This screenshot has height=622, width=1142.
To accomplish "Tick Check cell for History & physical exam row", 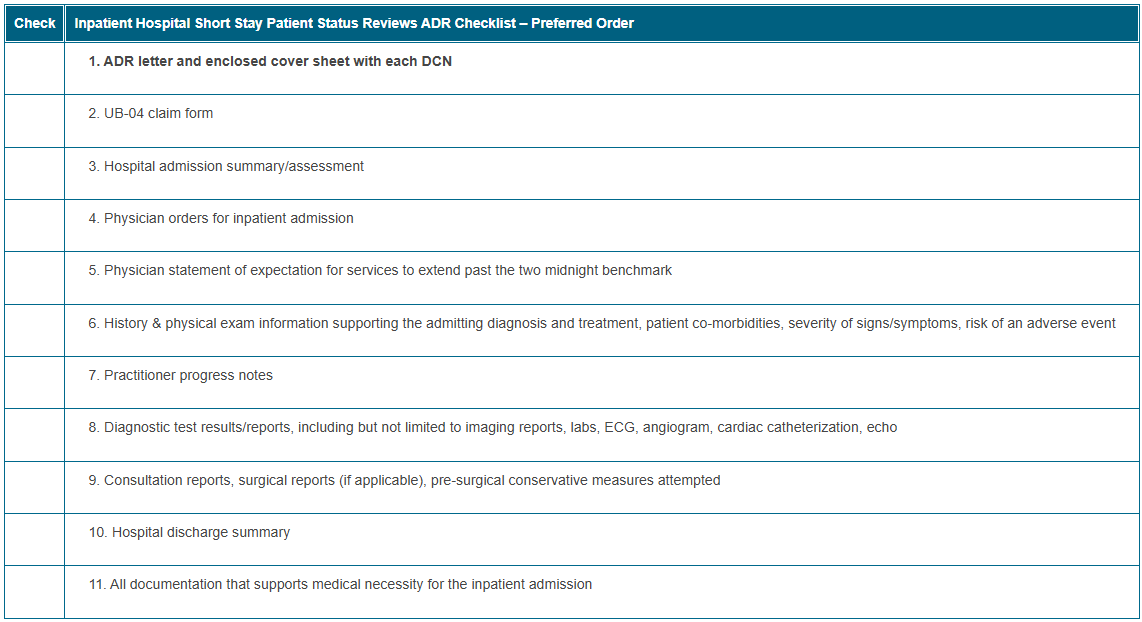I will (x=34, y=330).
